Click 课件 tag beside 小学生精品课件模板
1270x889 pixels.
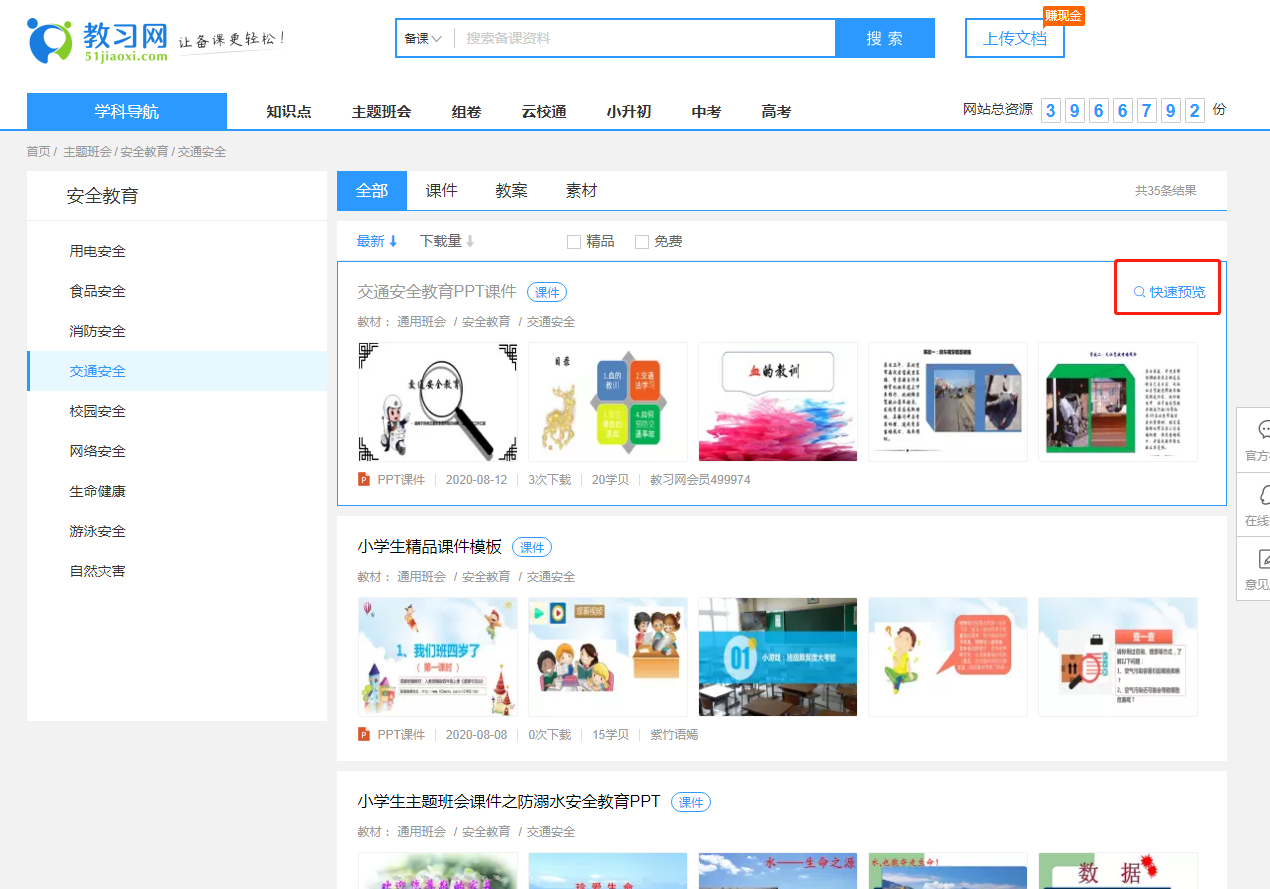pos(532,547)
